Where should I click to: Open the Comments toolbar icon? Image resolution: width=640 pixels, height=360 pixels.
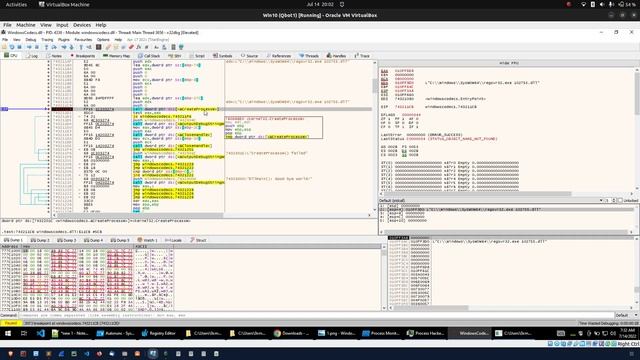click(116, 47)
